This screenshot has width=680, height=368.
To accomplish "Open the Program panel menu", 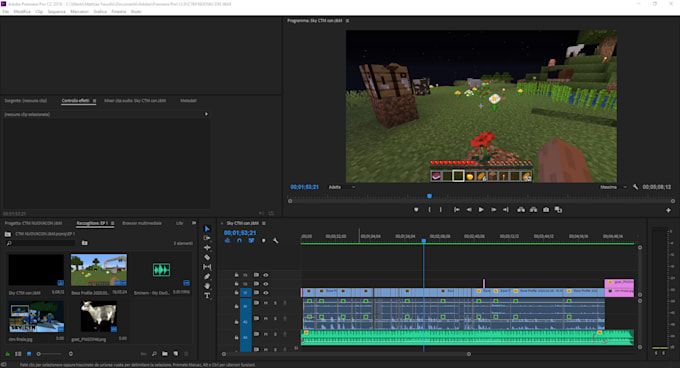I will (347, 21).
